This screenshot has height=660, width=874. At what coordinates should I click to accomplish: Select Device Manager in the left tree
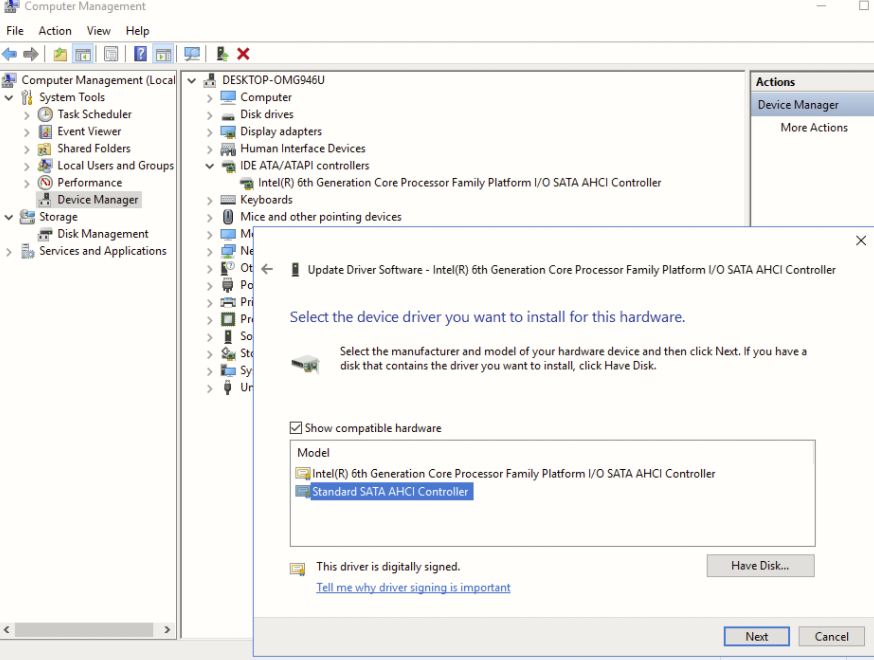pyautogui.click(x=98, y=200)
